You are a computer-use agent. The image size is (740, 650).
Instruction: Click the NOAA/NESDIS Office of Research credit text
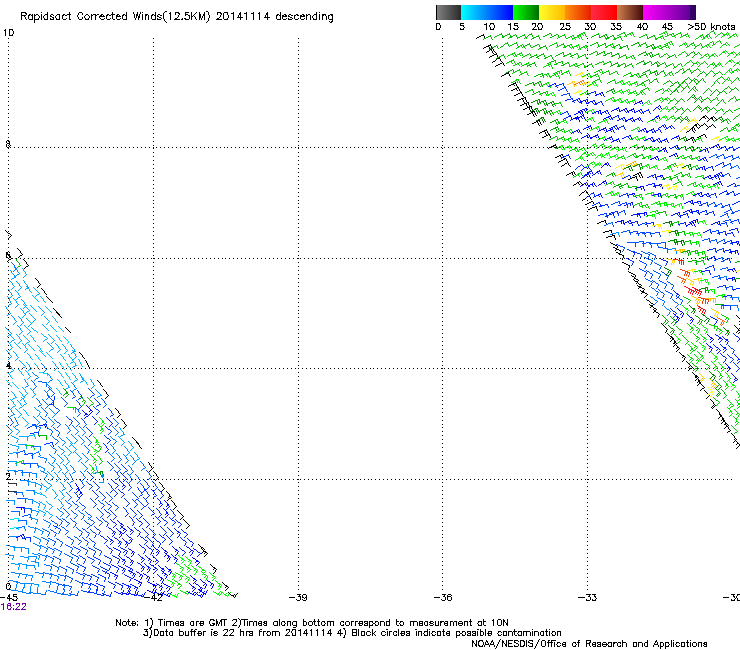coord(589,644)
